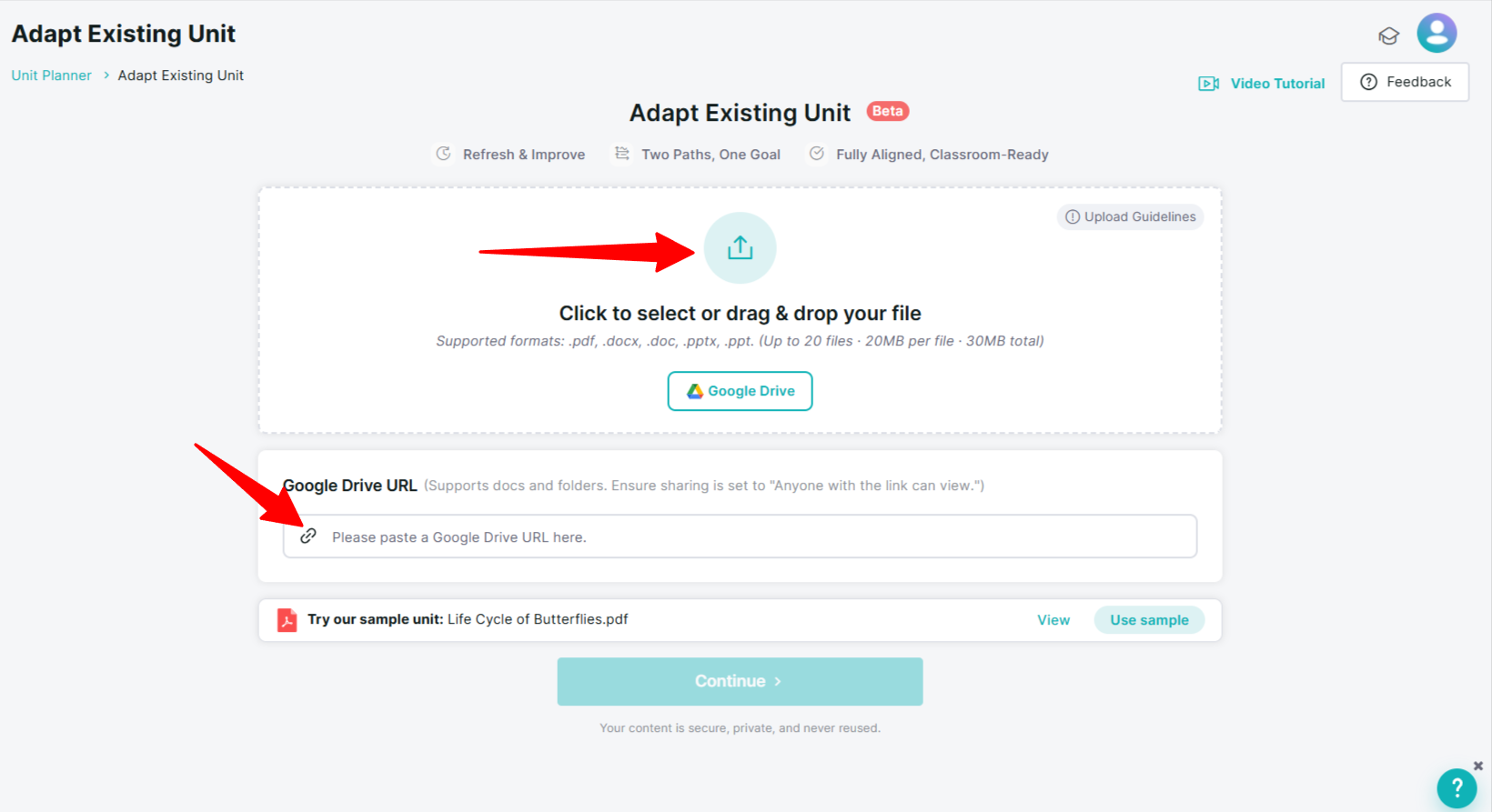Click the Two Paths, One Goal icon

[622, 154]
